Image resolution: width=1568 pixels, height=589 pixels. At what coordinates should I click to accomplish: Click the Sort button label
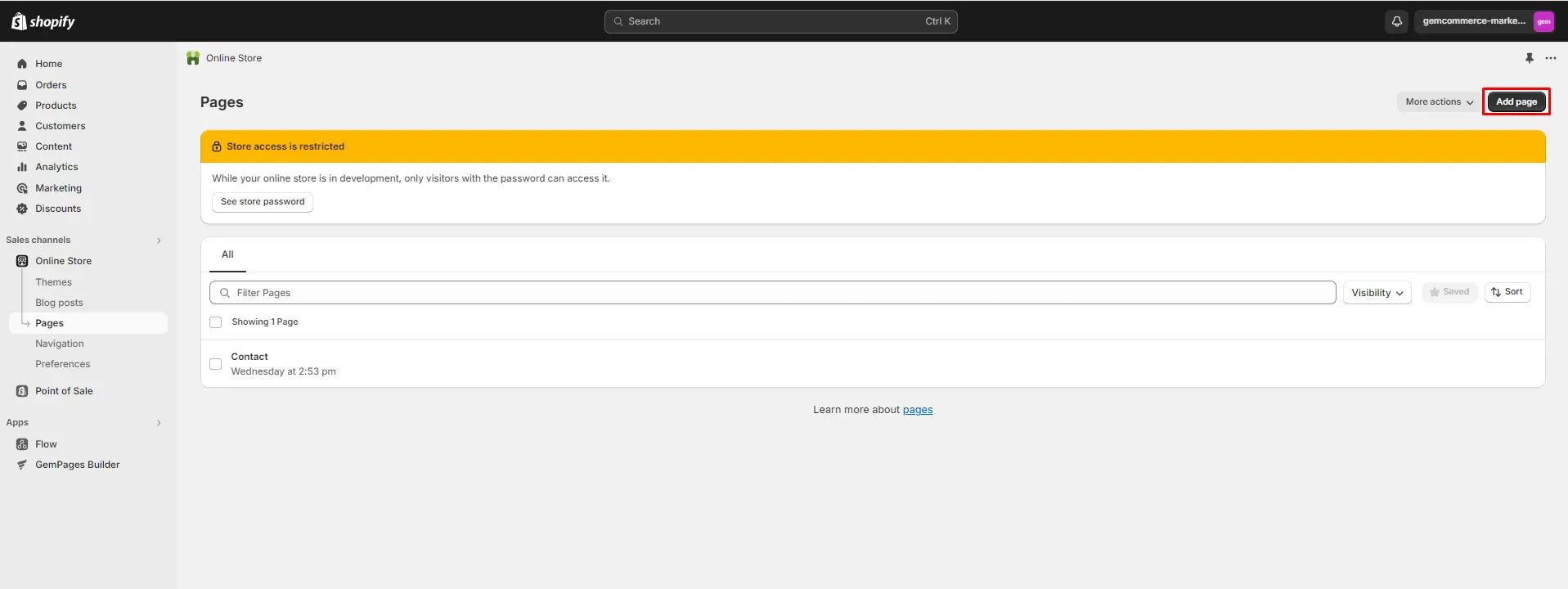1514,292
